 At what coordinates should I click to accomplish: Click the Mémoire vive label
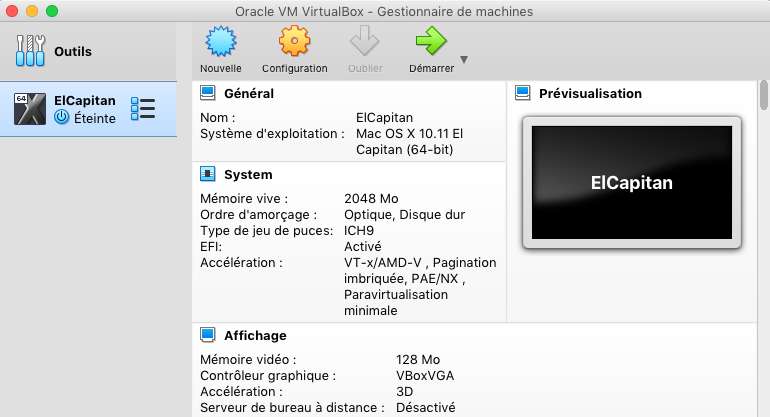point(244,198)
